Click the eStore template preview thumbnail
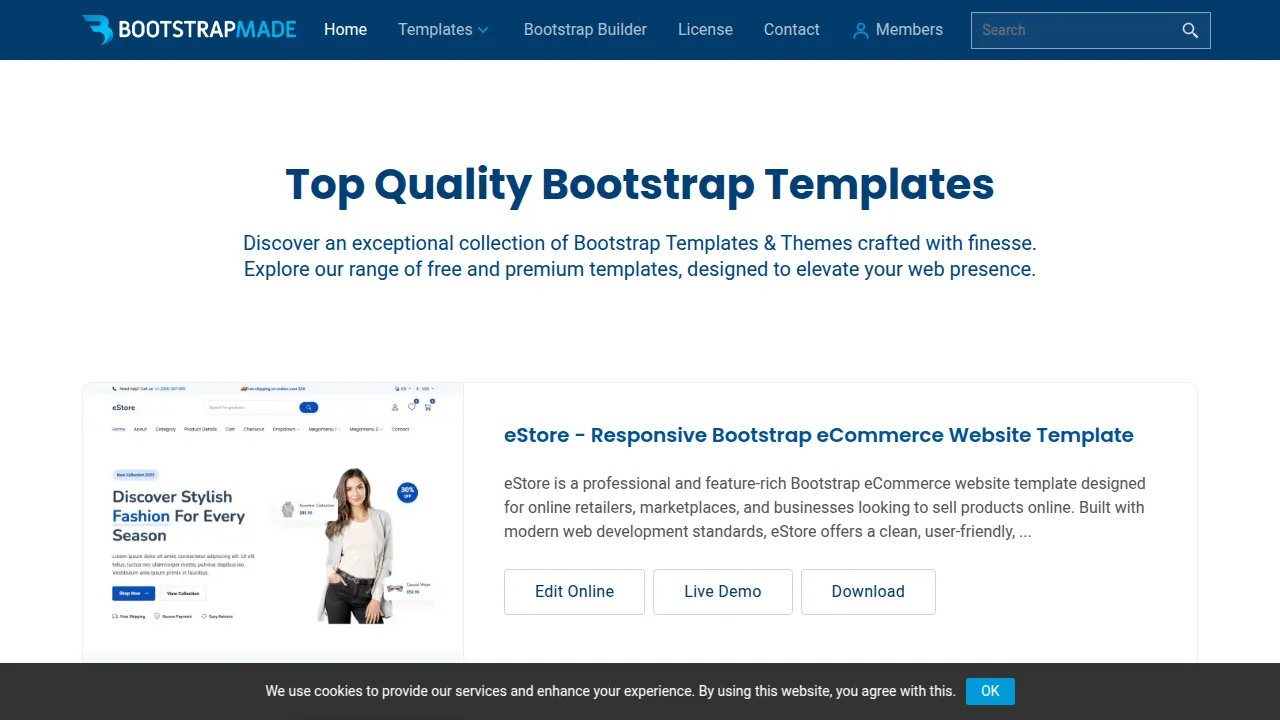Viewport: 1280px width, 720px height. pyautogui.click(x=273, y=520)
